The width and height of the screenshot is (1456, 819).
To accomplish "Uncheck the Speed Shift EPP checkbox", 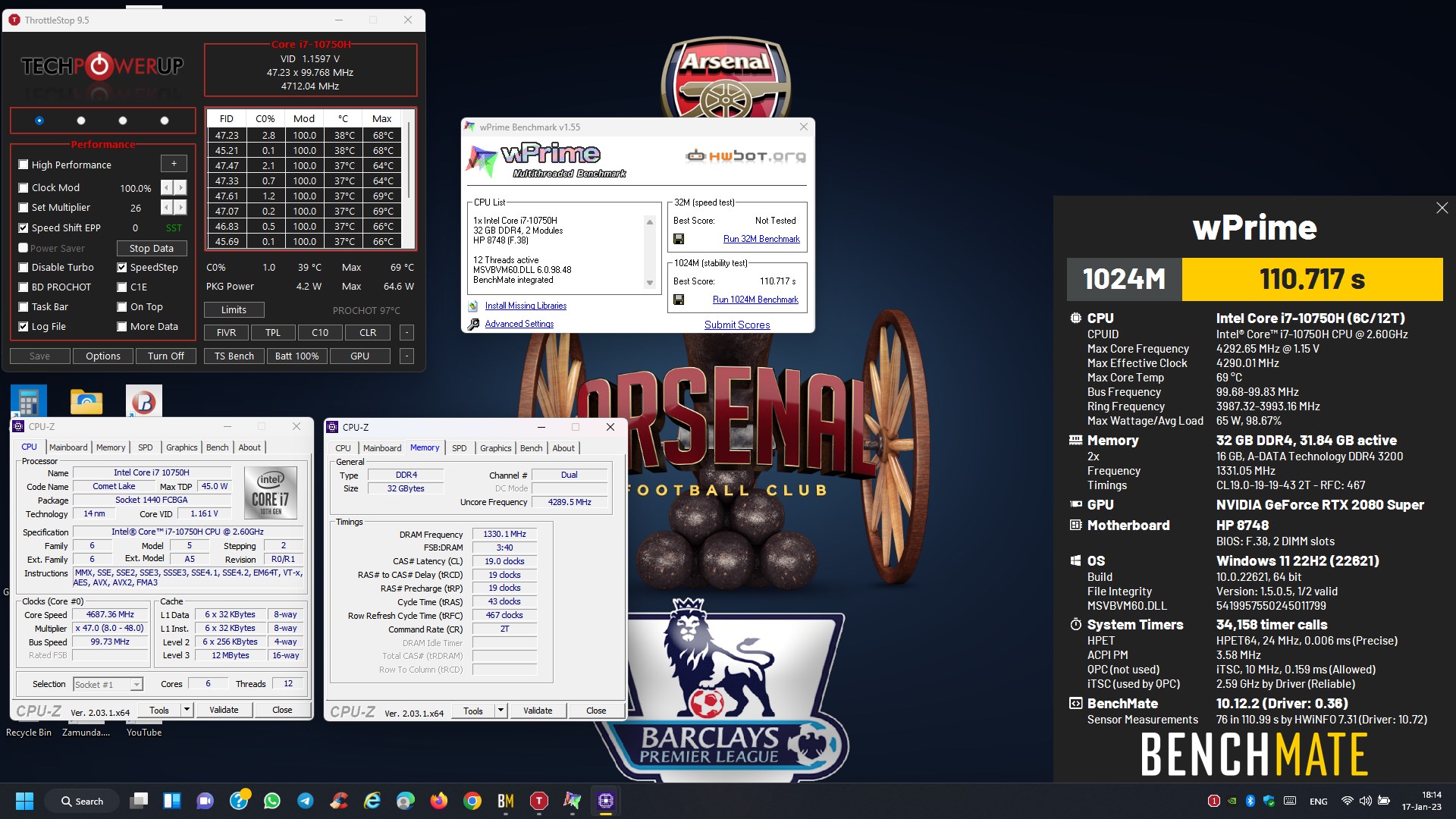I will pyautogui.click(x=24, y=227).
